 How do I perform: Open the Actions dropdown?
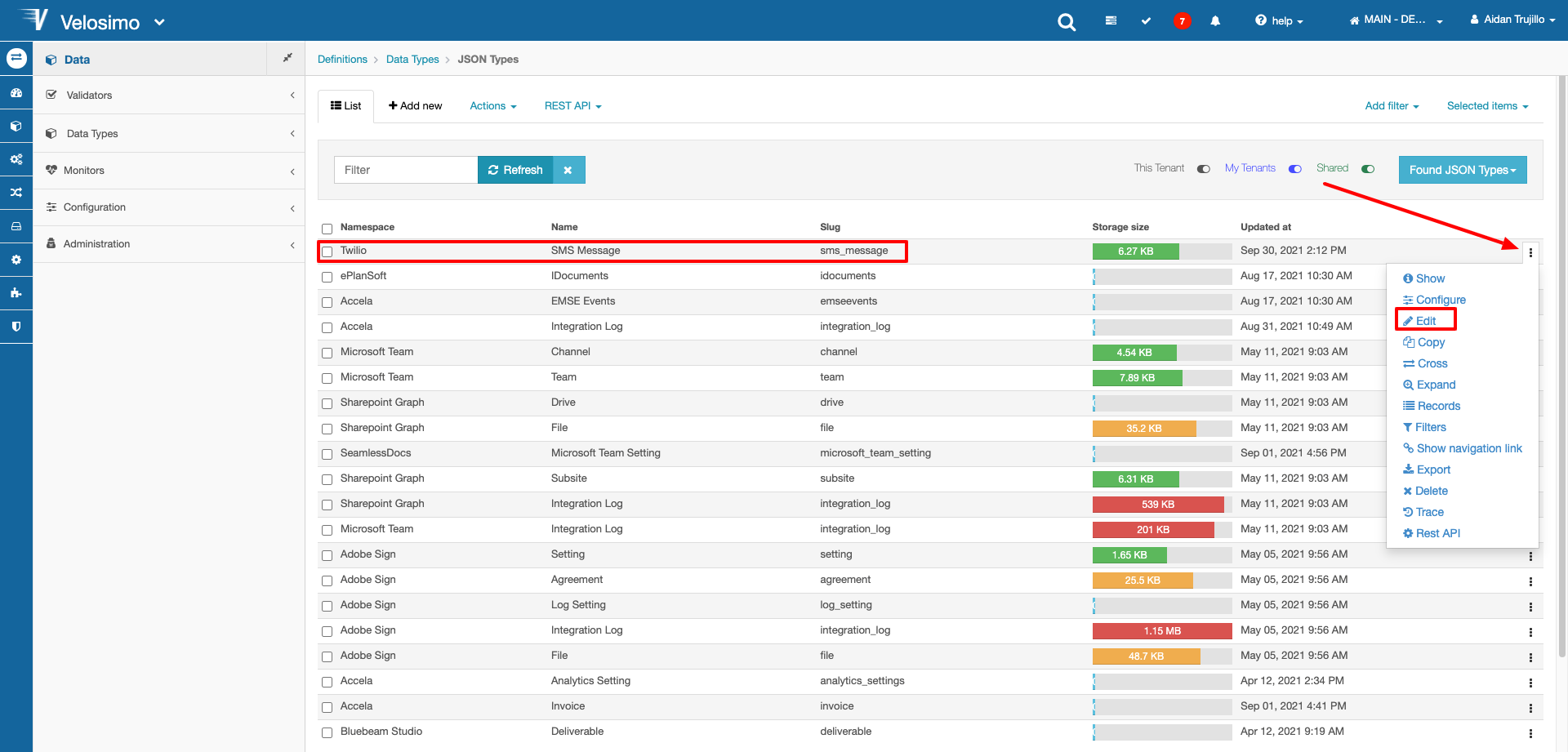pos(493,106)
